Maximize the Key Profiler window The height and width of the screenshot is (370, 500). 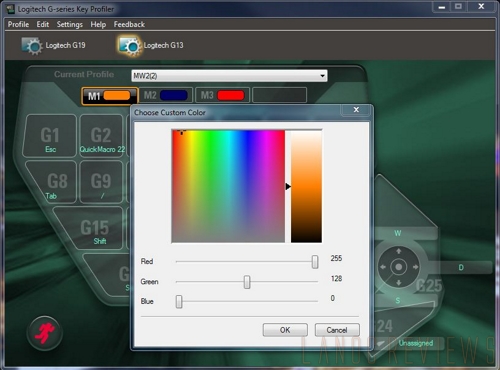click(459, 6)
